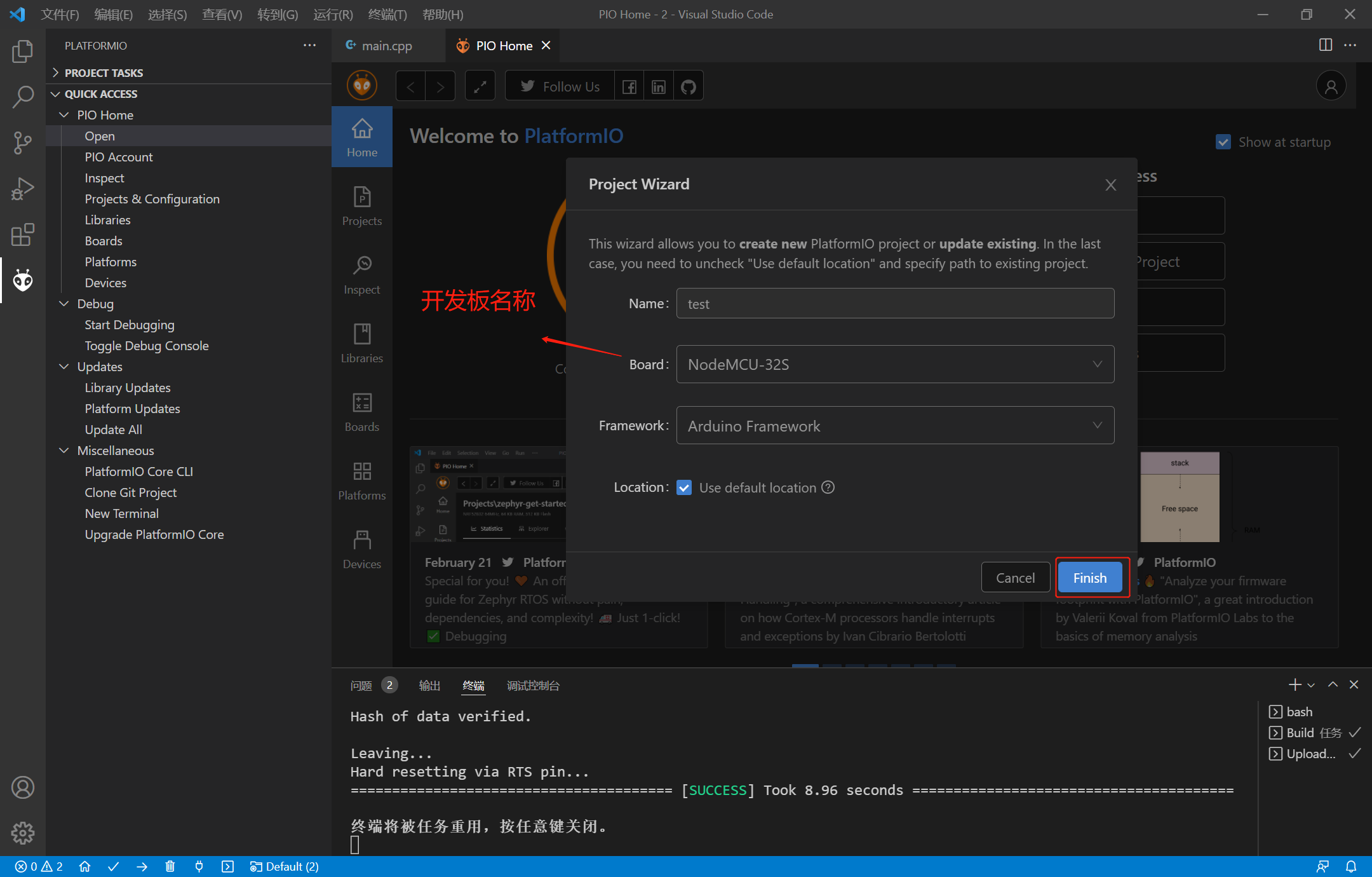Viewport: 1372px width, 877px height.
Task: Select Inspect in PIO Home sidebar
Action: pos(362,275)
